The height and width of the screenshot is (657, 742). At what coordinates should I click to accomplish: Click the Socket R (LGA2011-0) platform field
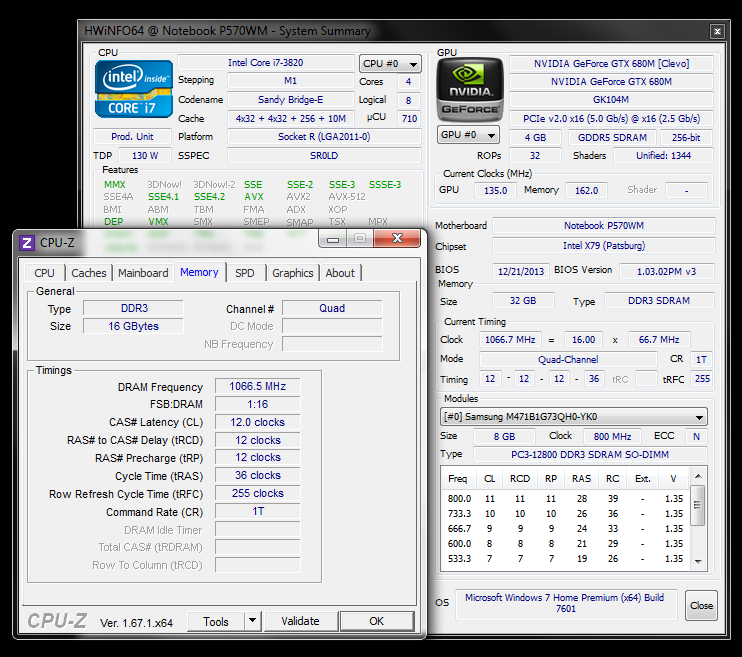[324, 137]
